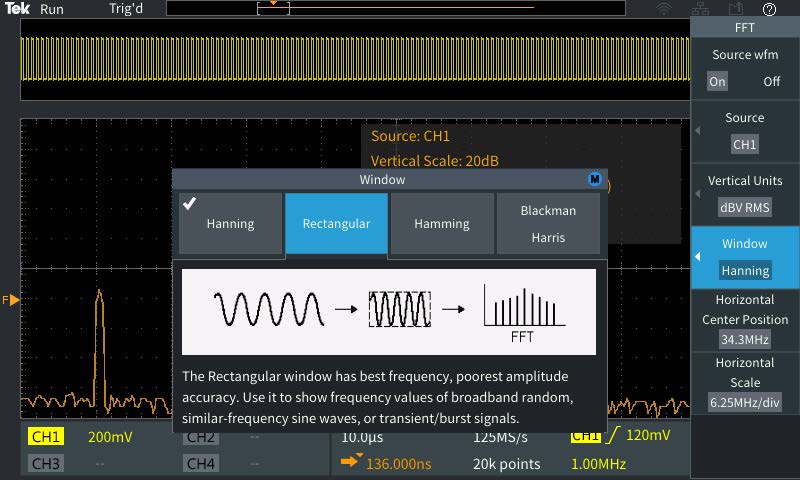This screenshot has width=800, height=480.
Task: Click the blue M knob indicator icon
Action: click(x=595, y=180)
